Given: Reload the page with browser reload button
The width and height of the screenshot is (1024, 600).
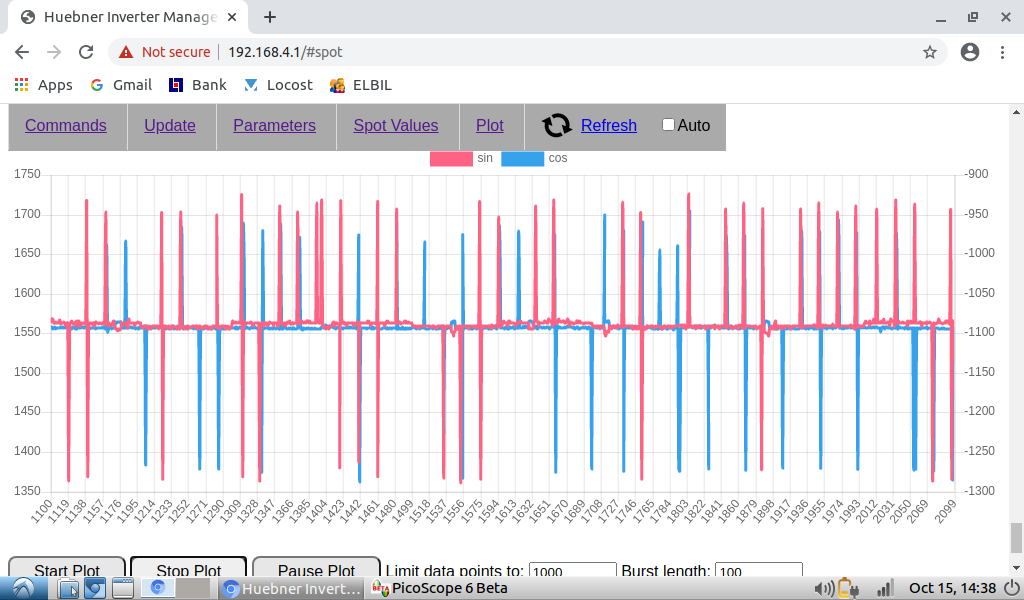Looking at the screenshot, I should (x=86, y=52).
